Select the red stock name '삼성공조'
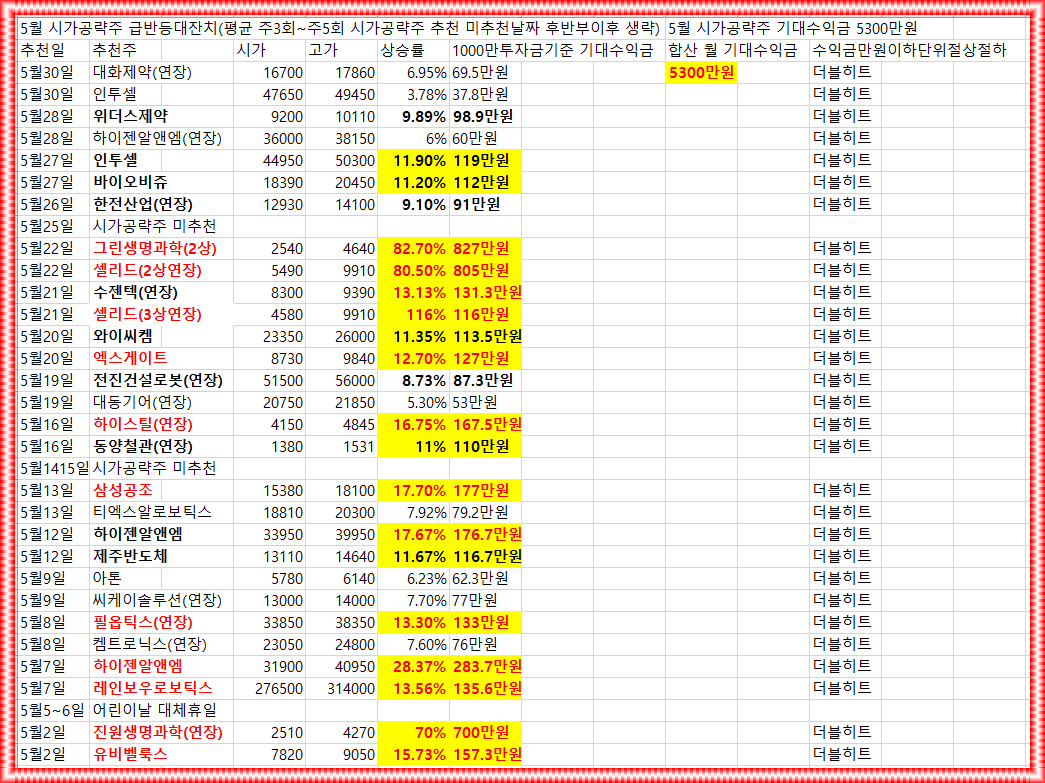 (x=123, y=490)
